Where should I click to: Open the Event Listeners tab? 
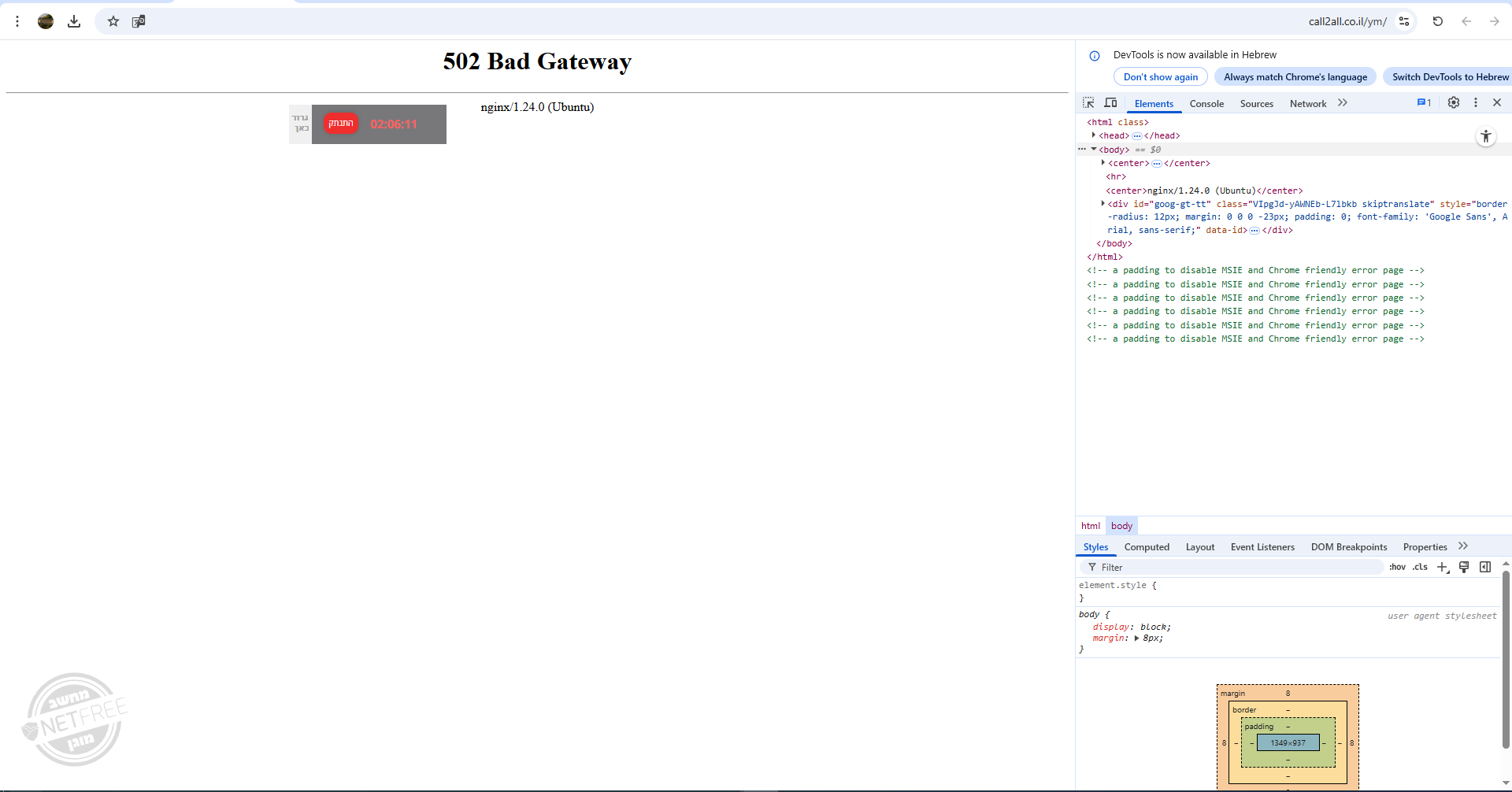pyautogui.click(x=1262, y=547)
